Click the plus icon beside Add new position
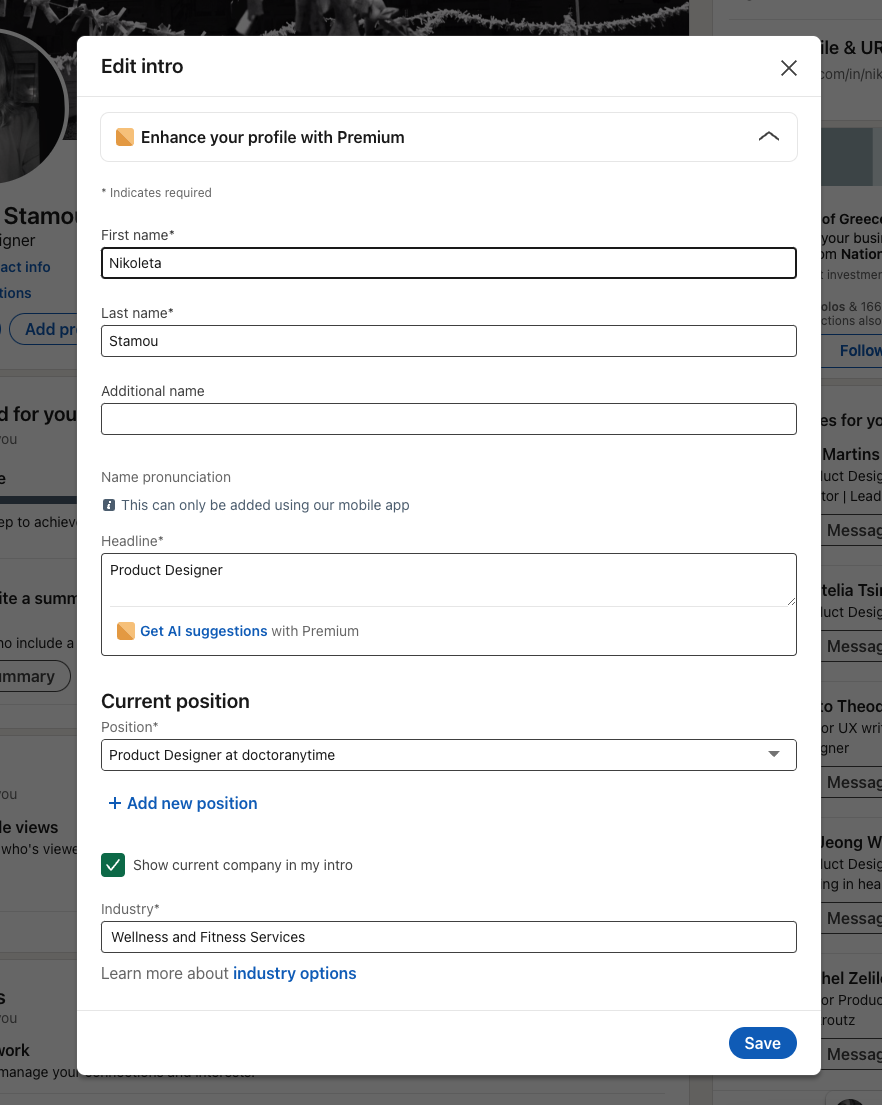The image size is (882, 1105). [114, 803]
